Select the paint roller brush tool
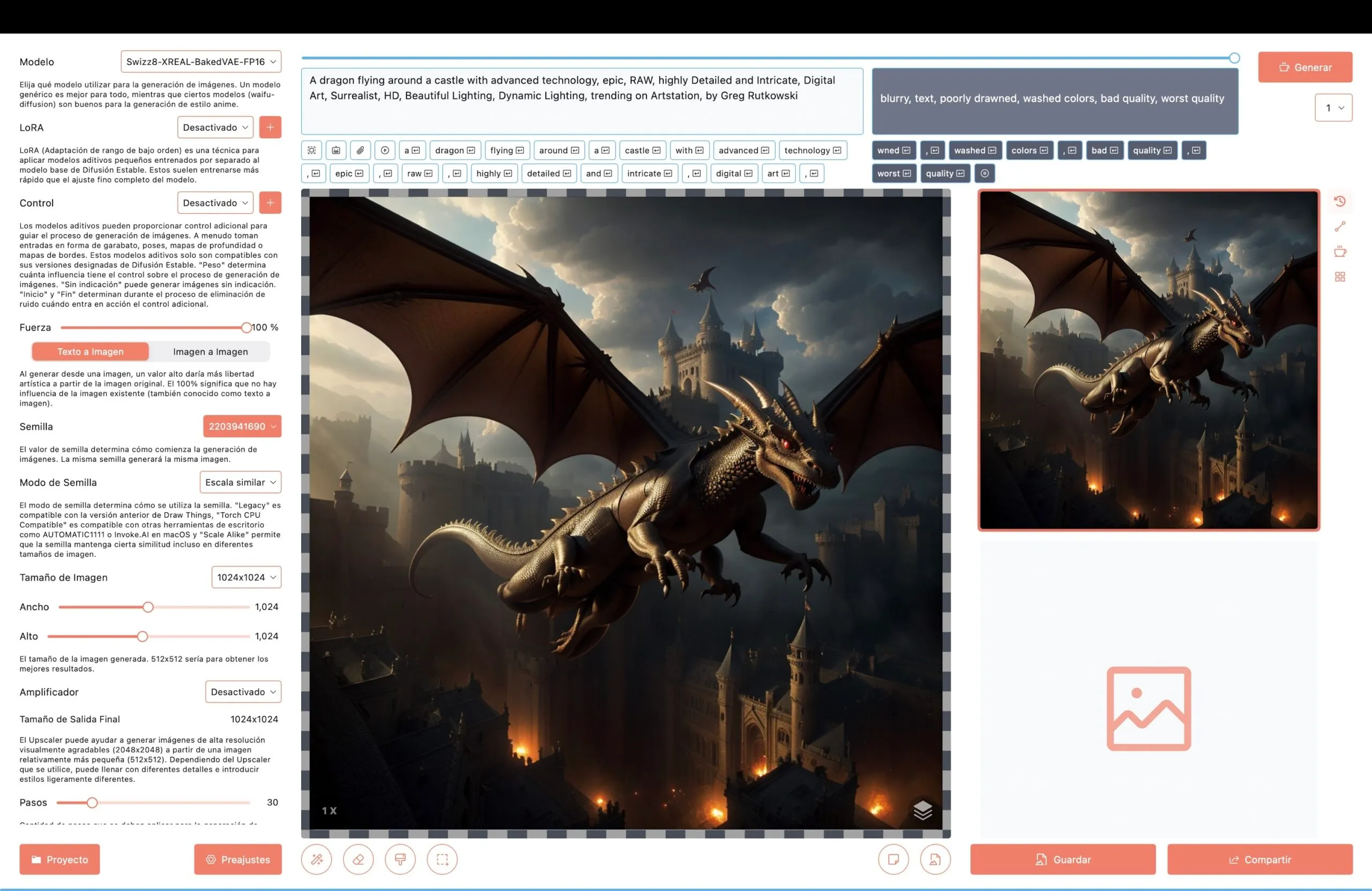1372x891 pixels. (400, 859)
